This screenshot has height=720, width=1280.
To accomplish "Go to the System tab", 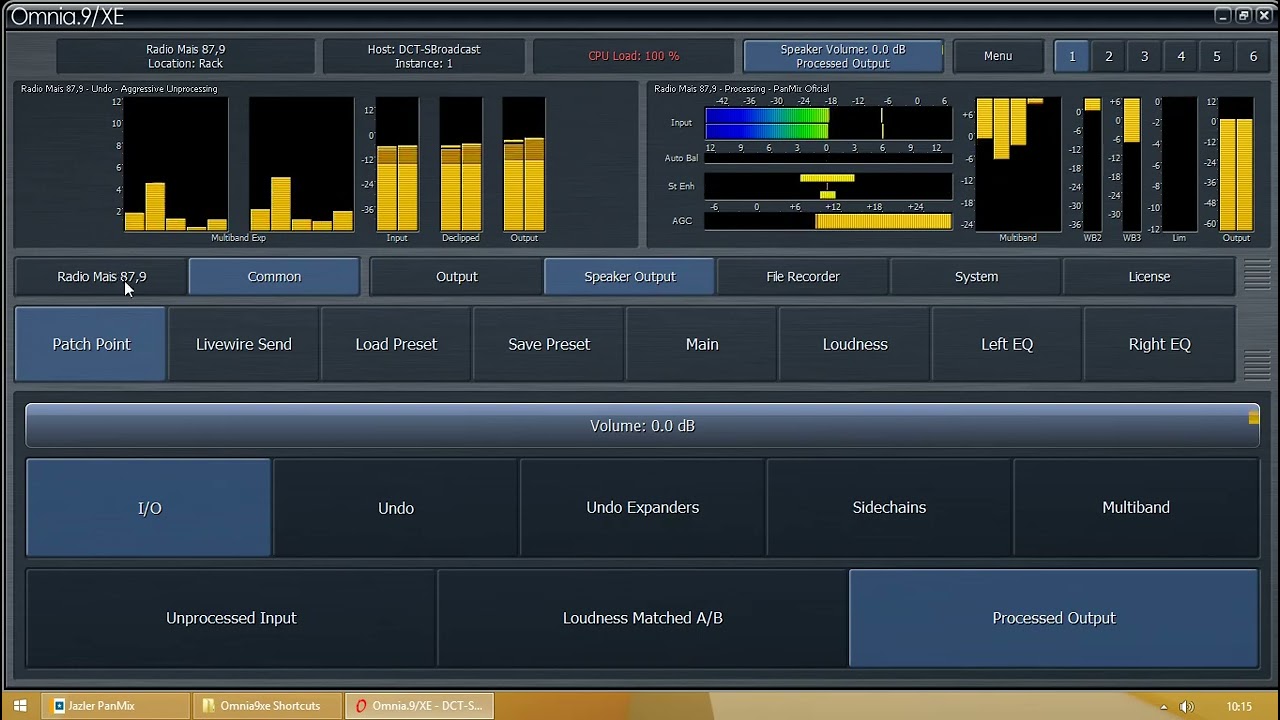I will click(976, 277).
